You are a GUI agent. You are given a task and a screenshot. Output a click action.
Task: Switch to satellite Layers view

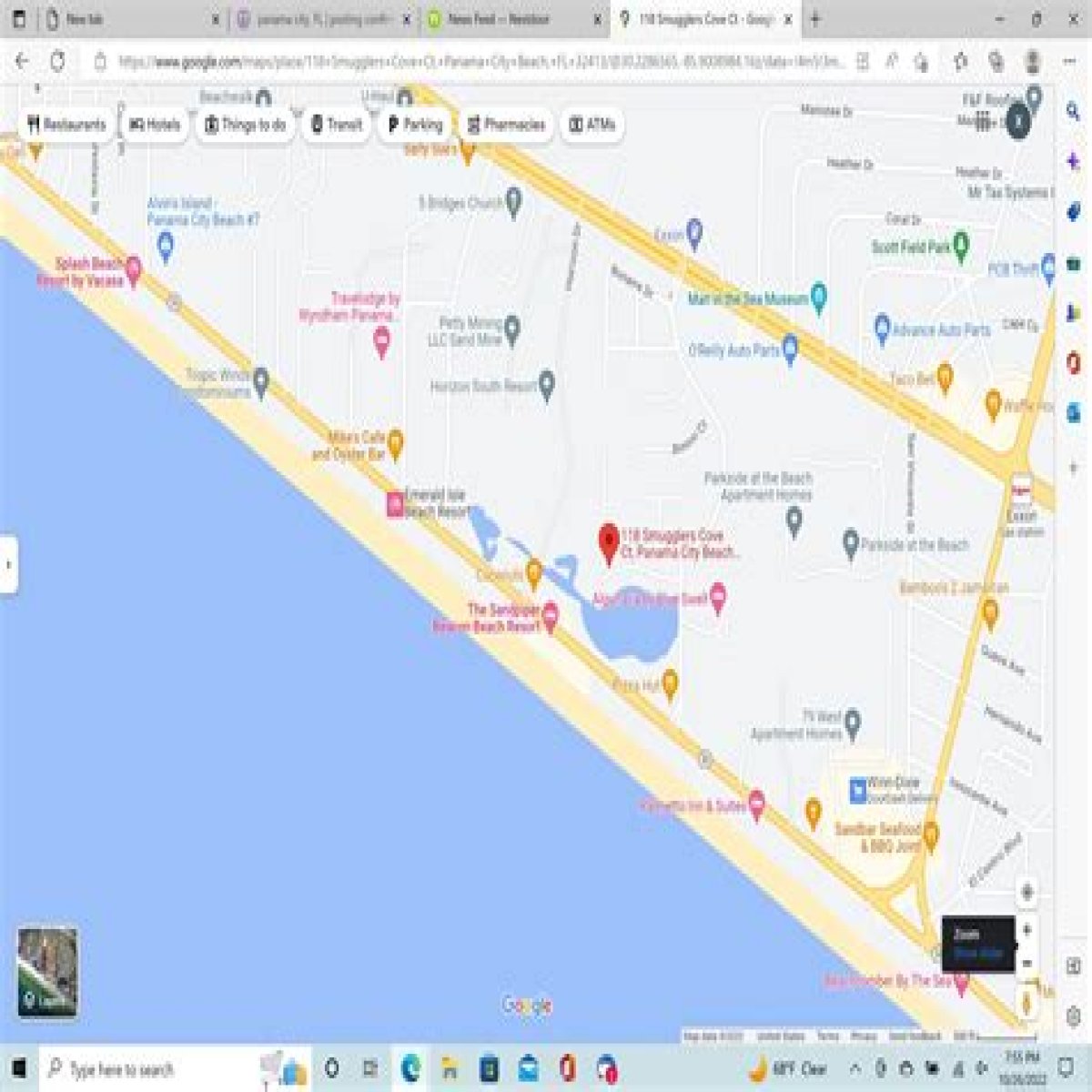[x=47, y=972]
